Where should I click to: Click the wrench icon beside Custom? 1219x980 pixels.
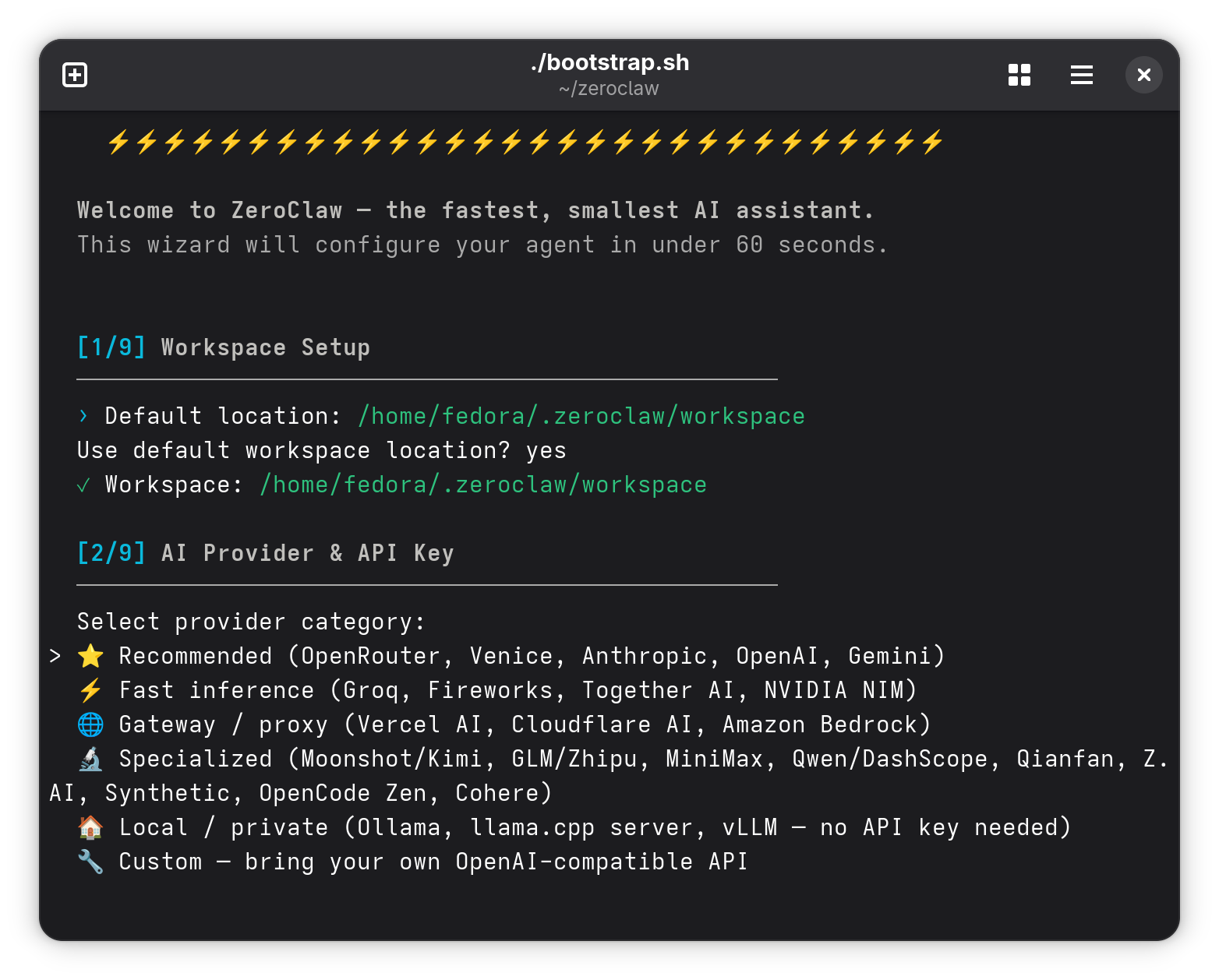[x=90, y=862]
